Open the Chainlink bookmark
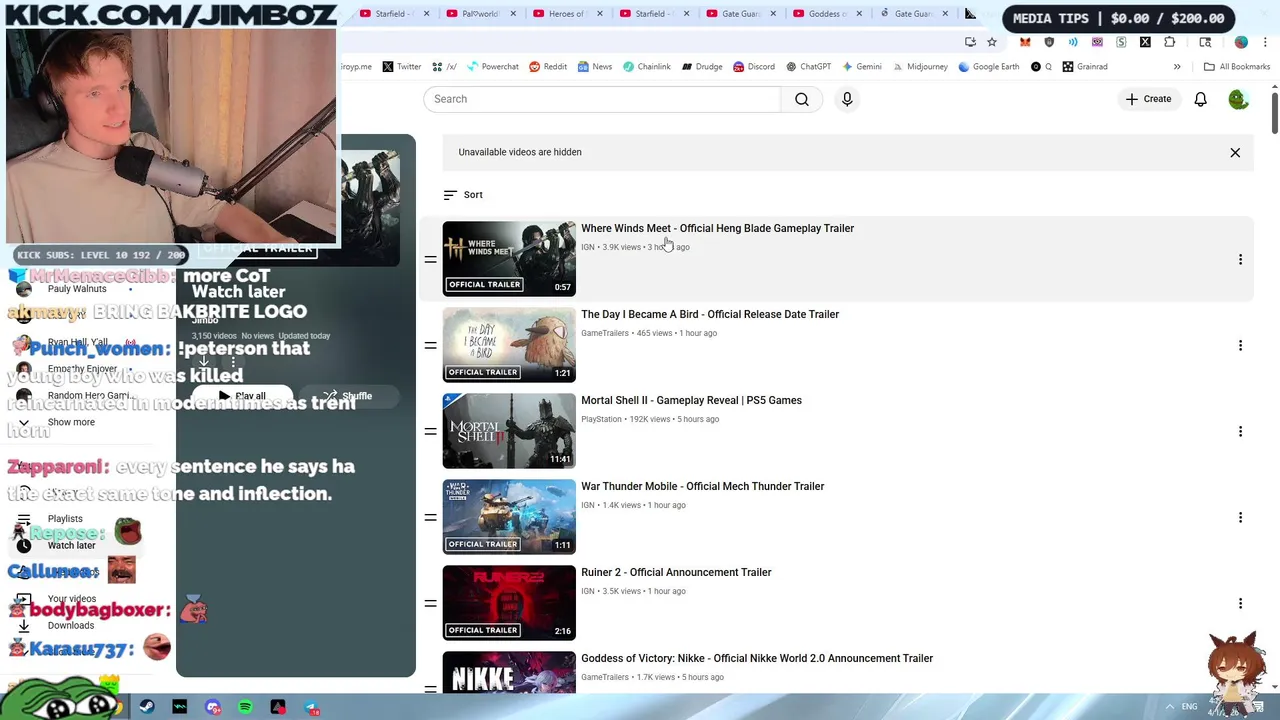This screenshot has height=720, width=1280. 646,67
